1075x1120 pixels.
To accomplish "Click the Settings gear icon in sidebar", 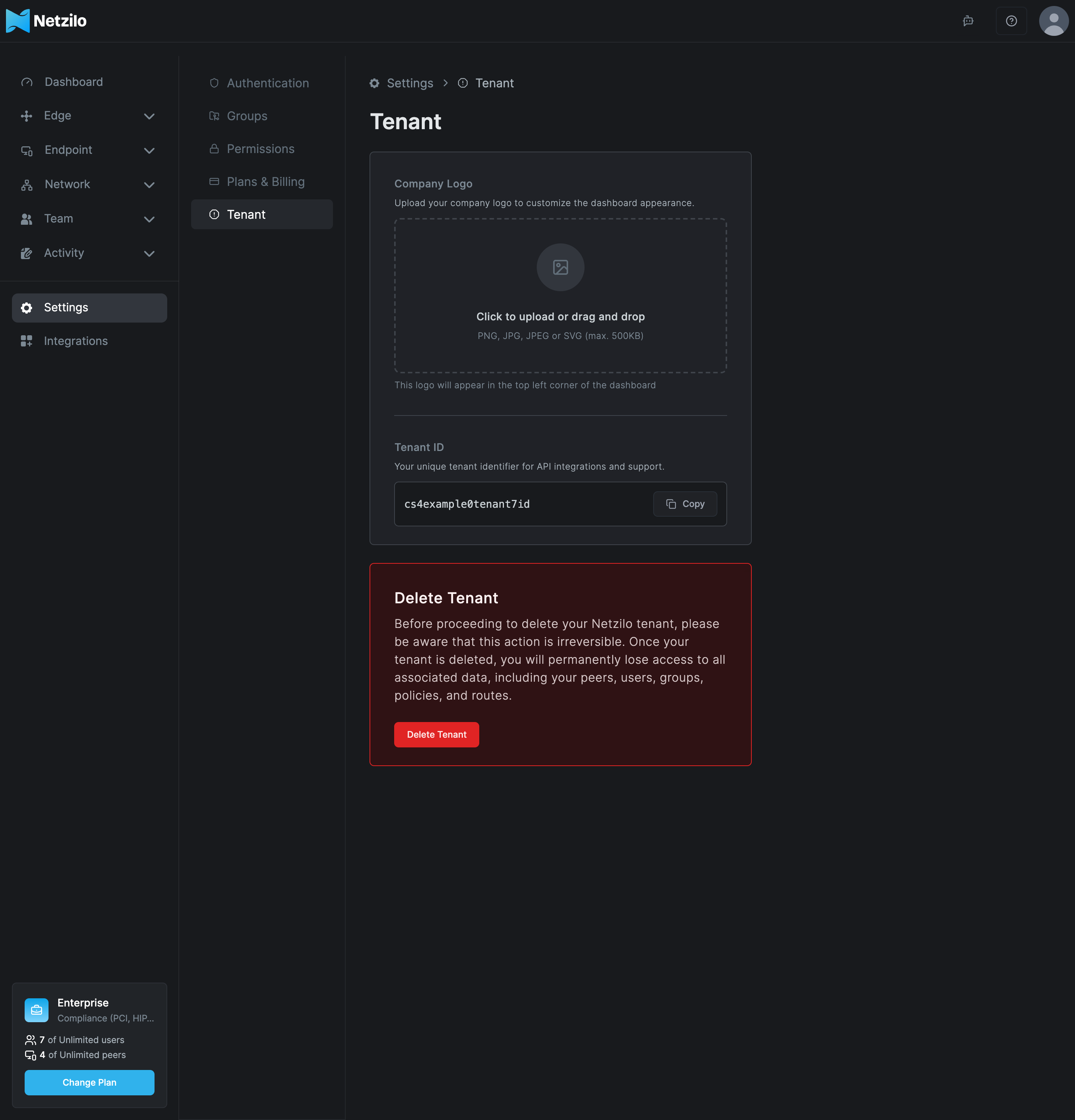I will click(x=26, y=308).
